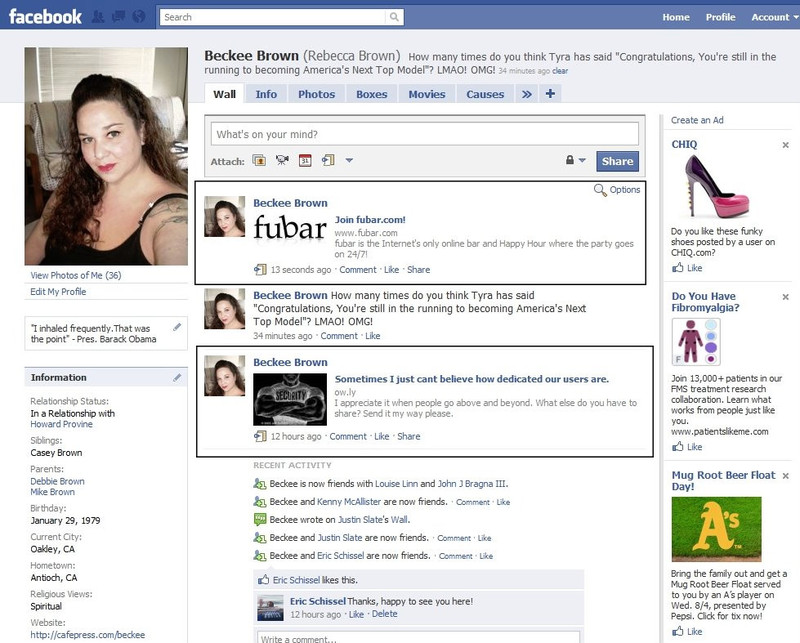
Task: Open the Movies tab
Action: [427, 94]
